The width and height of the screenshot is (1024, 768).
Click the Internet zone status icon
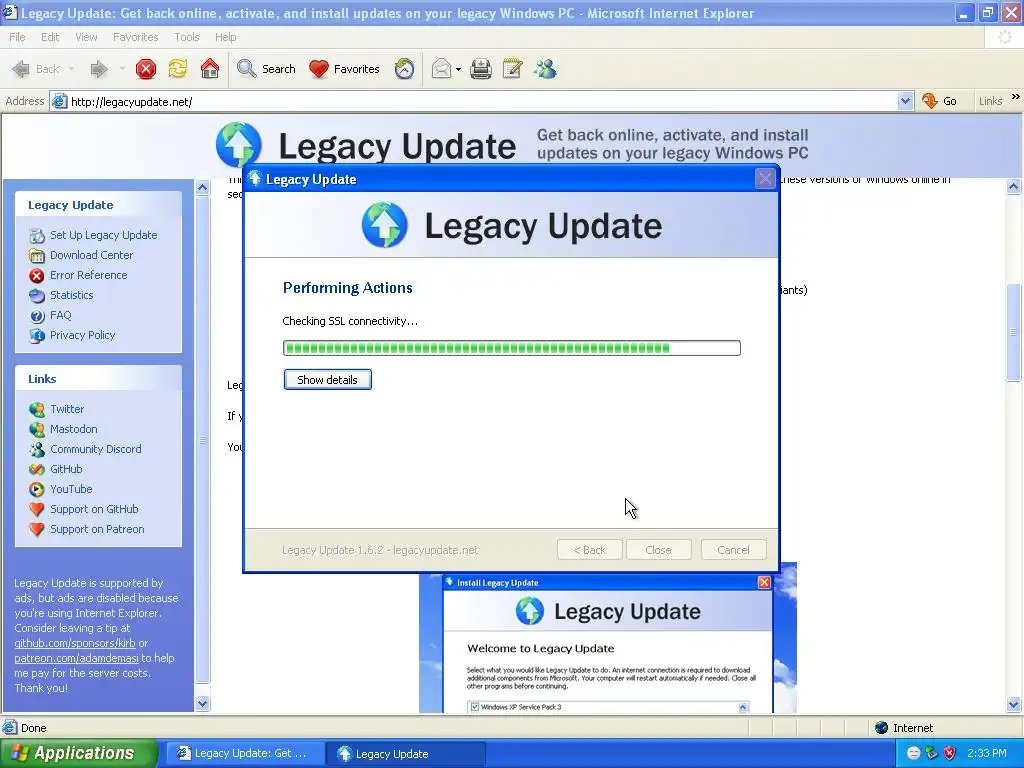[x=882, y=728]
